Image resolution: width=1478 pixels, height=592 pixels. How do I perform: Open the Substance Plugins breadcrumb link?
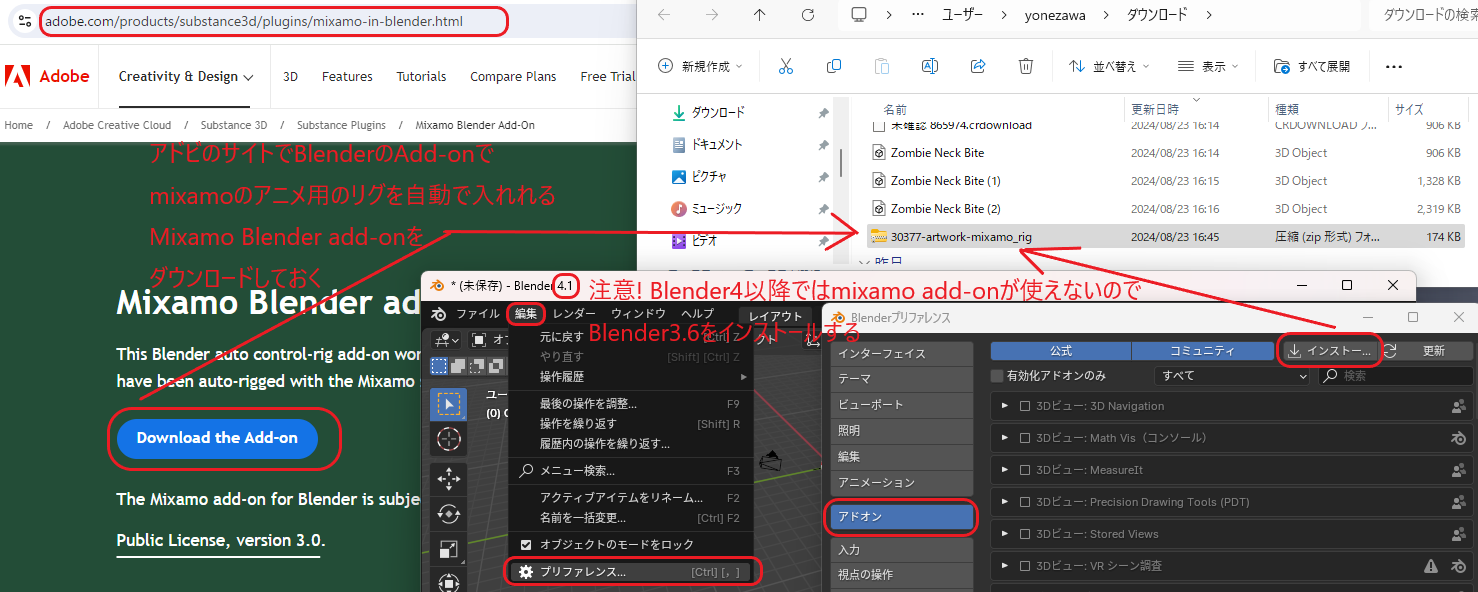click(x=341, y=125)
